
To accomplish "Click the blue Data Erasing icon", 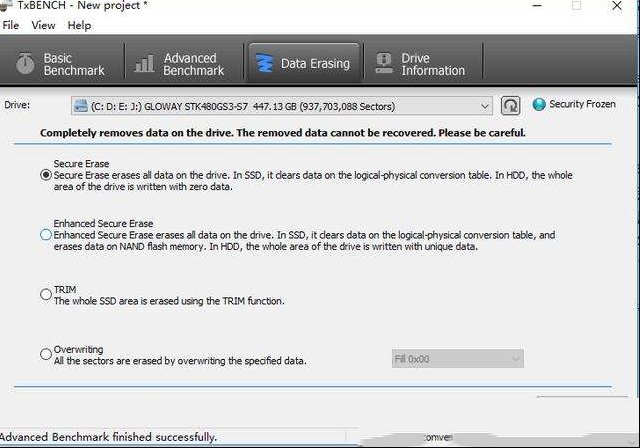I will tap(264, 64).
